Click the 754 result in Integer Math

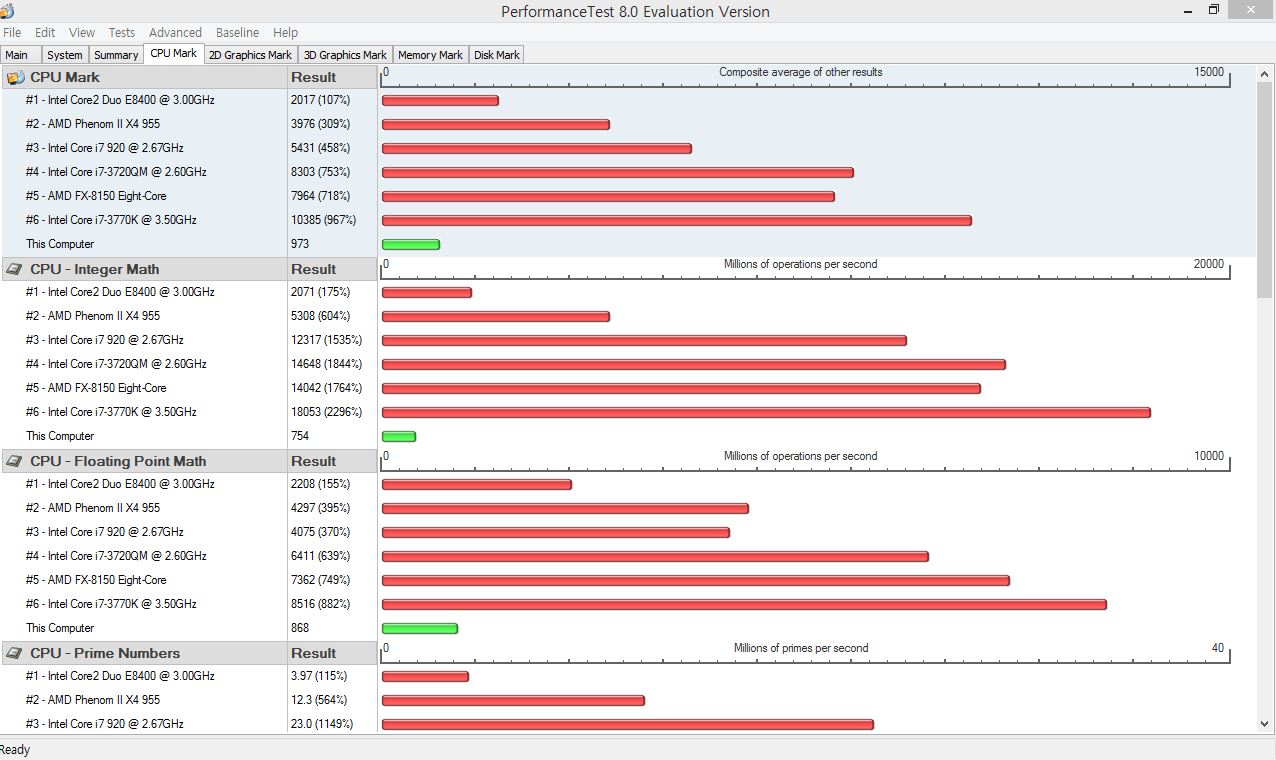pos(300,436)
